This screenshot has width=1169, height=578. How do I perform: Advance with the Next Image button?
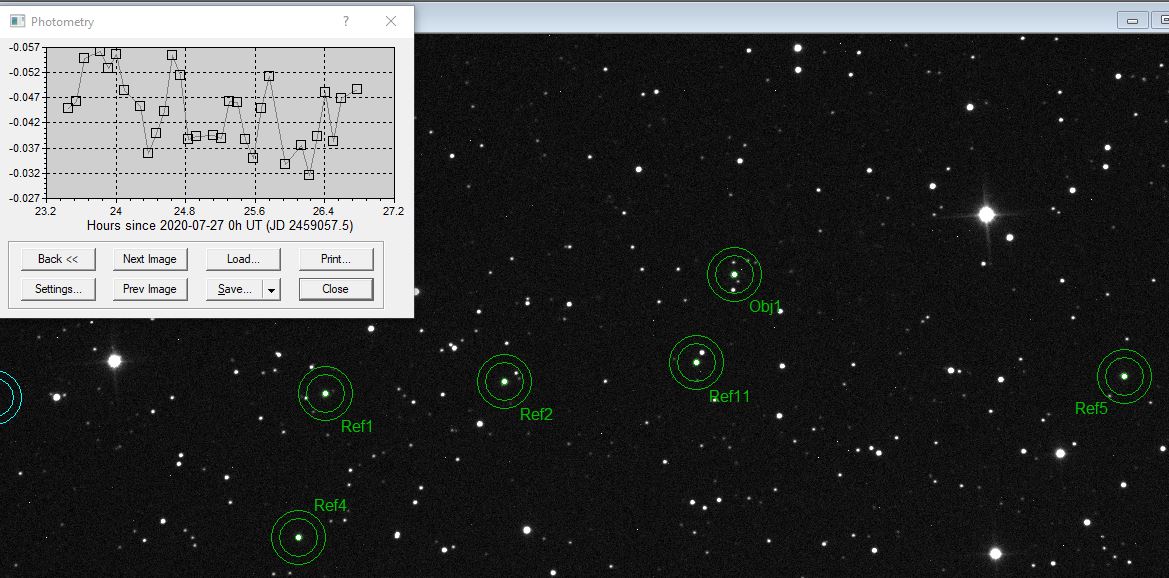pos(149,259)
